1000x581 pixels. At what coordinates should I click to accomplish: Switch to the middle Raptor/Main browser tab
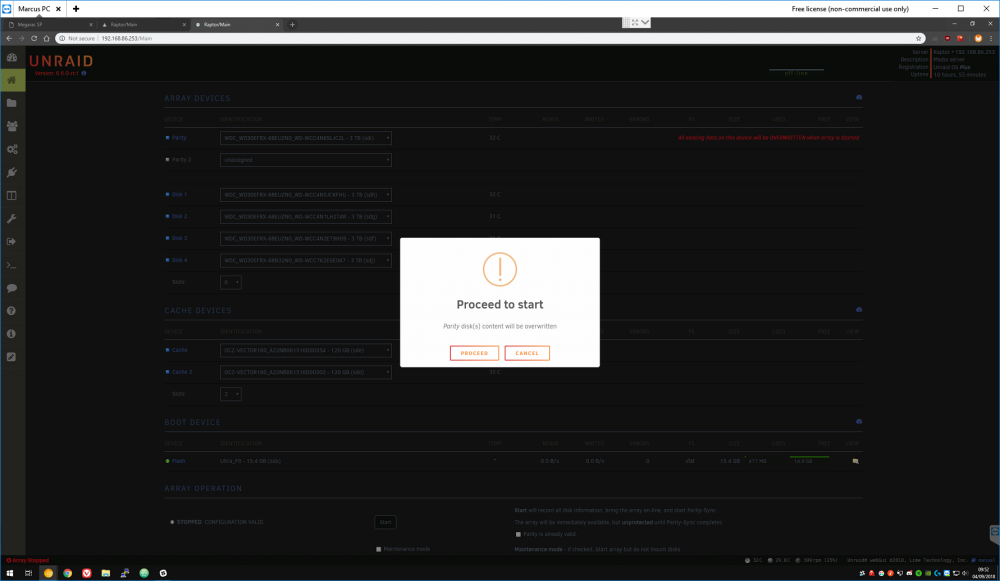click(x=143, y=24)
